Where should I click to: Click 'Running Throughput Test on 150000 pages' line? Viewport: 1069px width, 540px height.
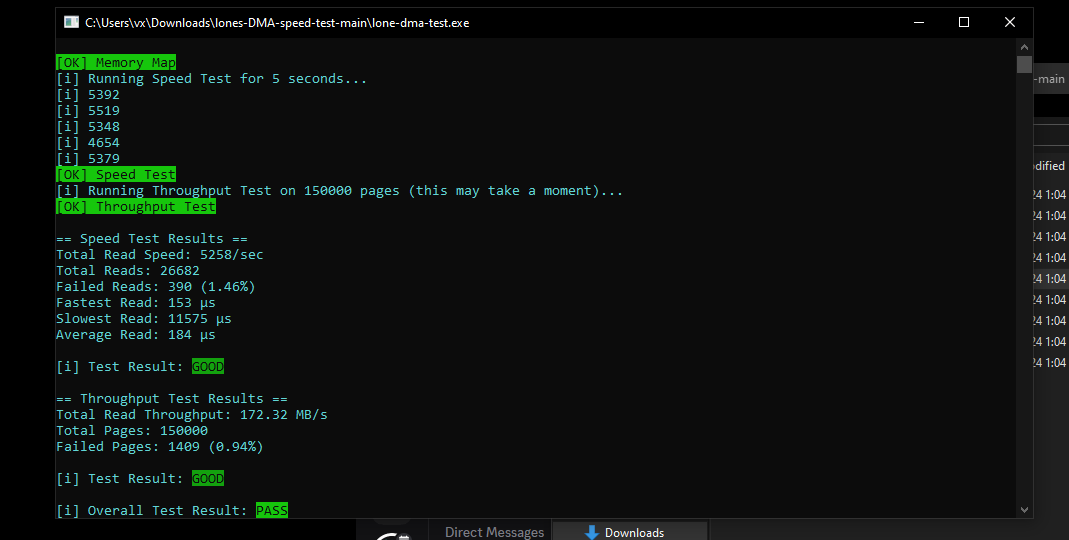coord(340,191)
